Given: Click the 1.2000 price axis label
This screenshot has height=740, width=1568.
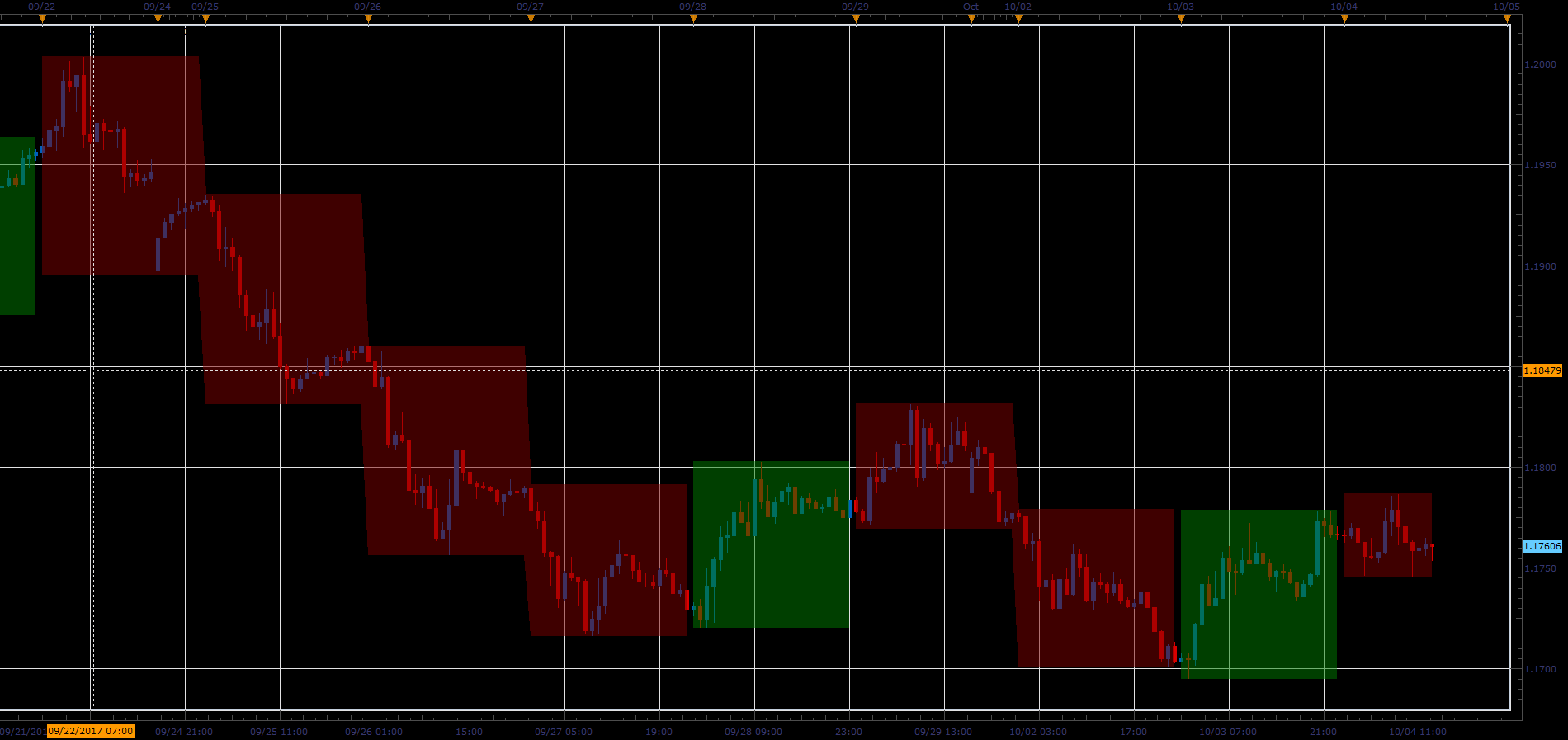Looking at the screenshot, I should (1540, 64).
